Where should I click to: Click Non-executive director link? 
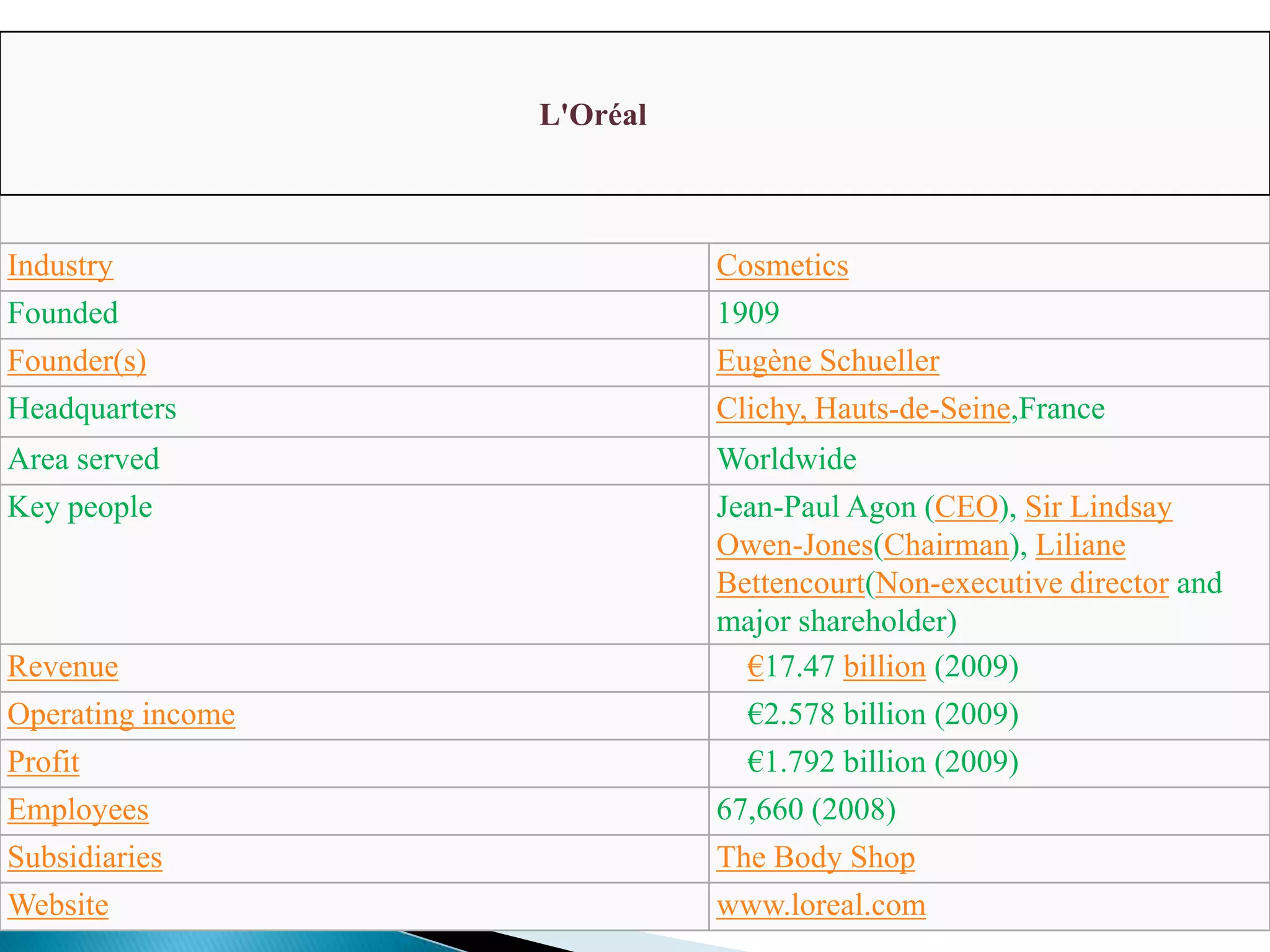(x=1022, y=583)
